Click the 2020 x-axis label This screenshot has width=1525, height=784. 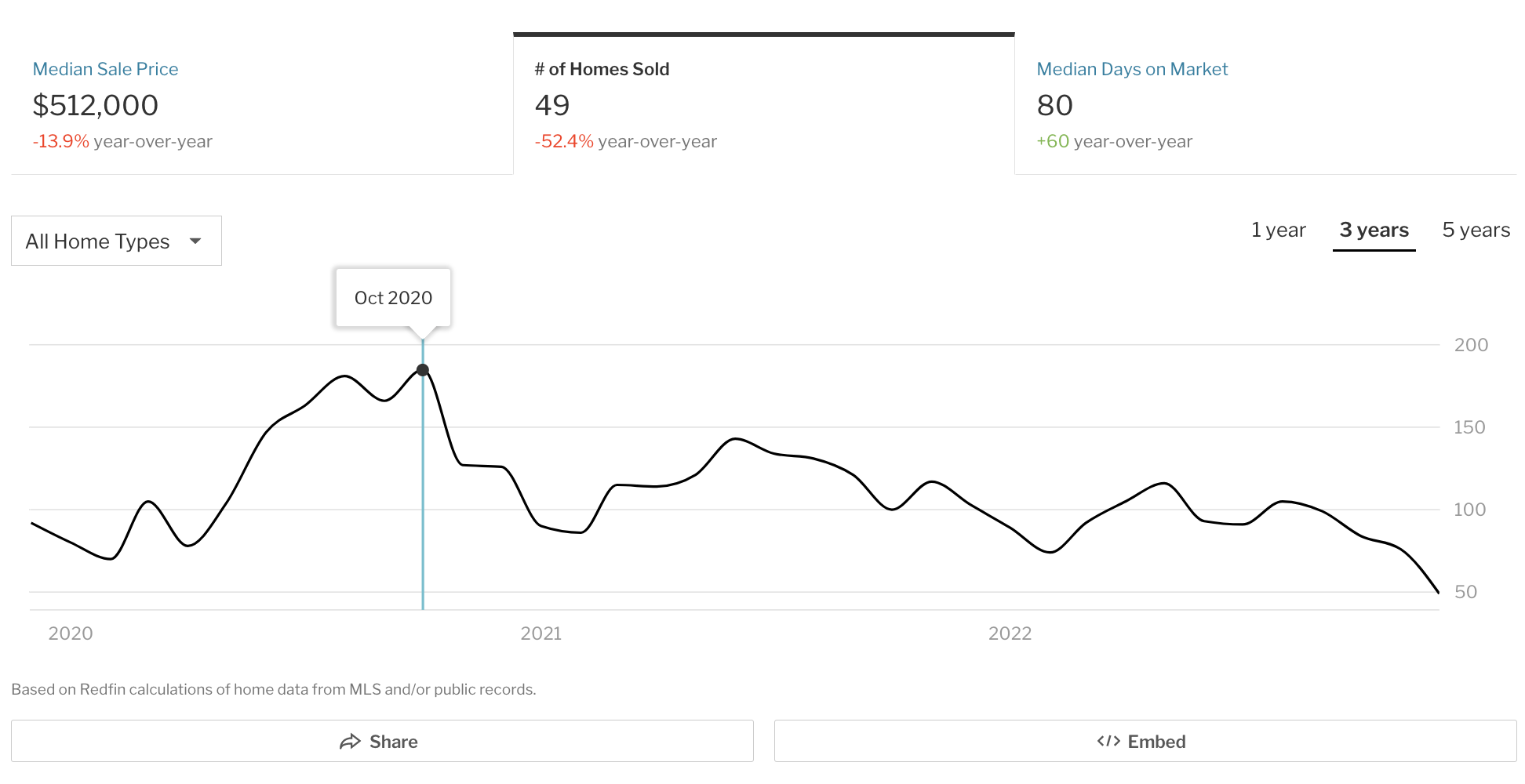click(x=71, y=633)
